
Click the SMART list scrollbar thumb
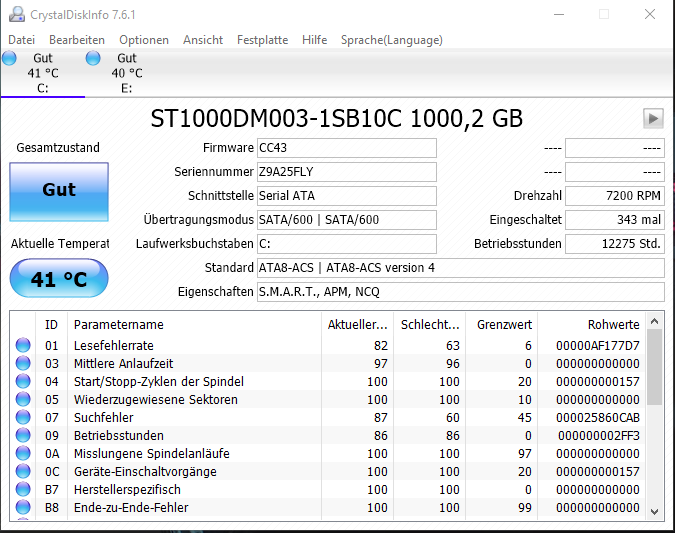pos(655,367)
